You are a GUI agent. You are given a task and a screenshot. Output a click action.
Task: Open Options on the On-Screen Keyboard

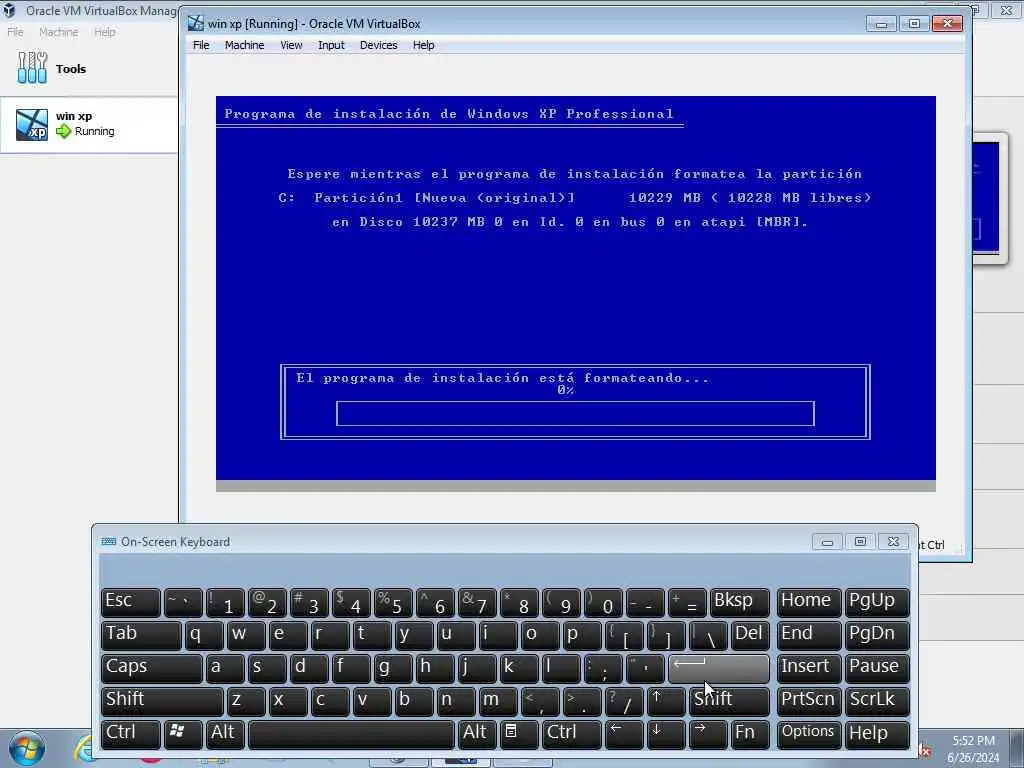tap(808, 733)
